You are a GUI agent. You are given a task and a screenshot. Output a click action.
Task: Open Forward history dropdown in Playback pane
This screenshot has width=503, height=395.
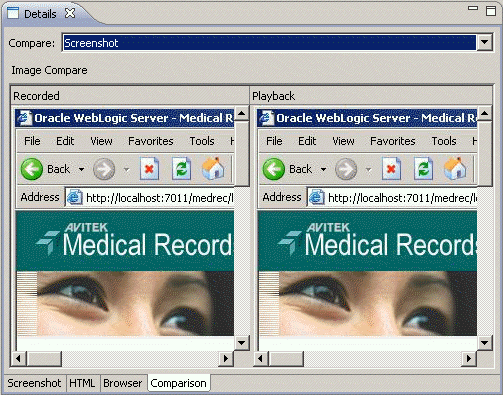[x=368, y=169]
